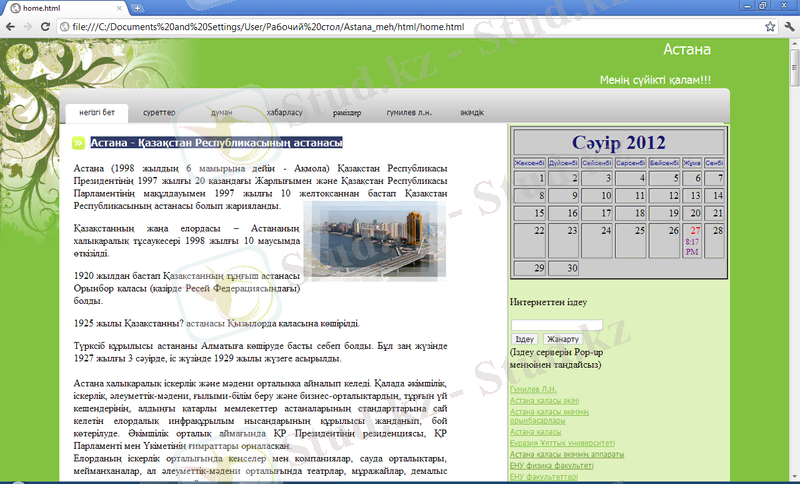The image size is (800, 484).
Task: Open the Астана қаласы әкімі link
Action: [544, 400]
